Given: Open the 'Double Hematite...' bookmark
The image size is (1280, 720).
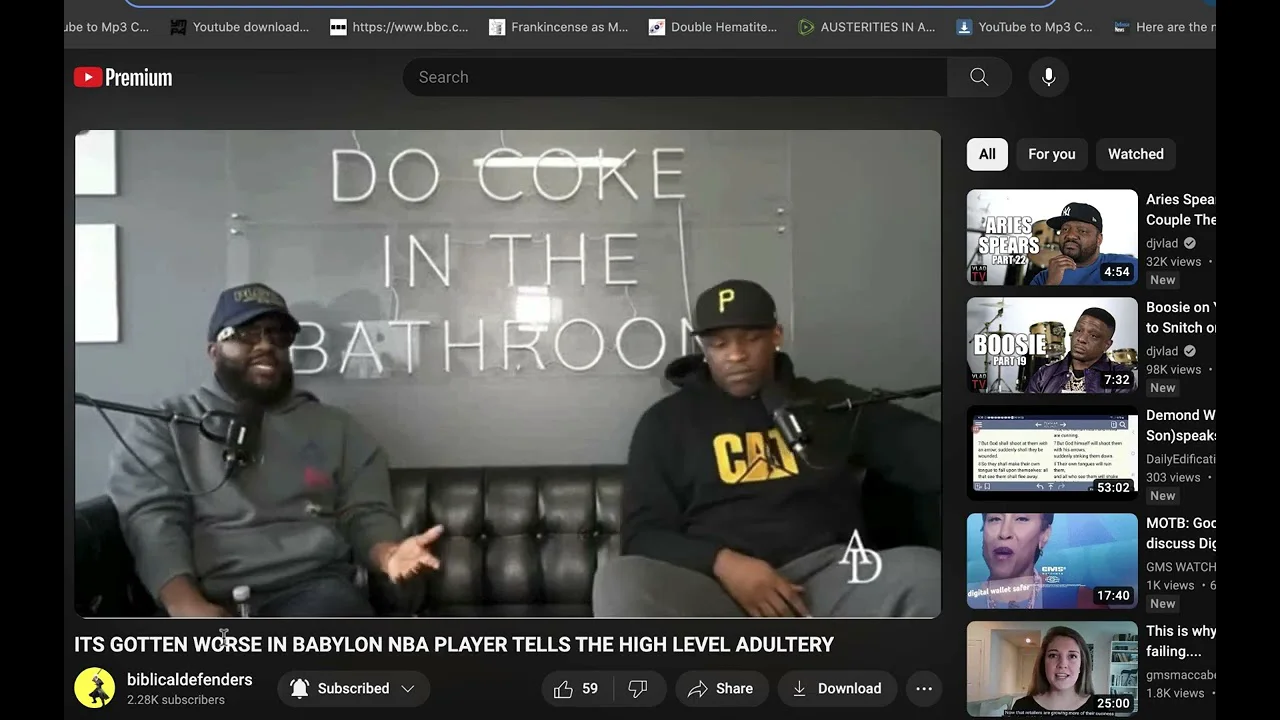Looking at the screenshot, I should [x=712, y=27].
